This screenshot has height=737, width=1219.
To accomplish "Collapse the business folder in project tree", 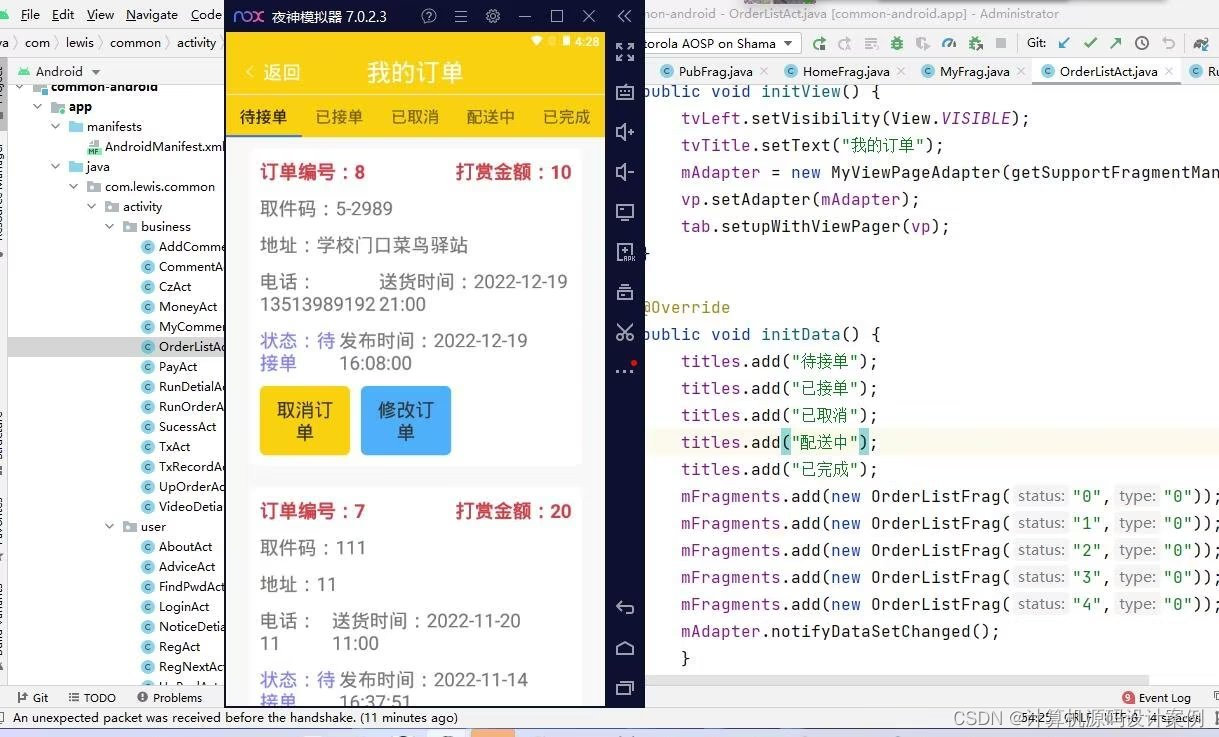I will coord(110,227).
